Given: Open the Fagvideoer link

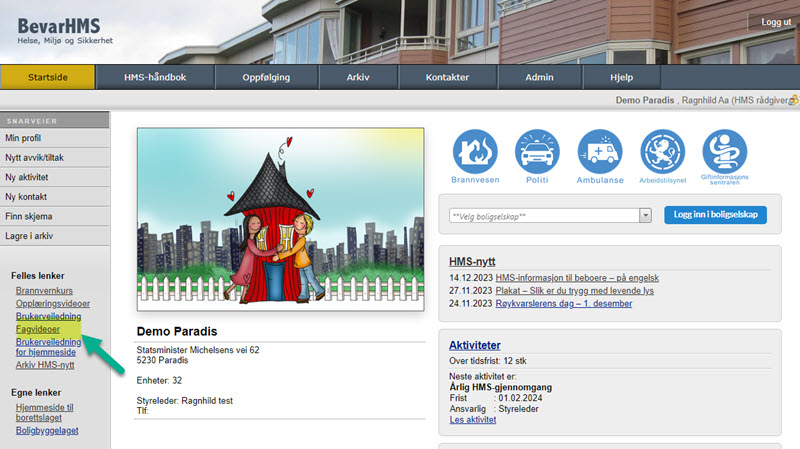Looking at the screenshot, I should pyautogui.click(x=38, y=329).
